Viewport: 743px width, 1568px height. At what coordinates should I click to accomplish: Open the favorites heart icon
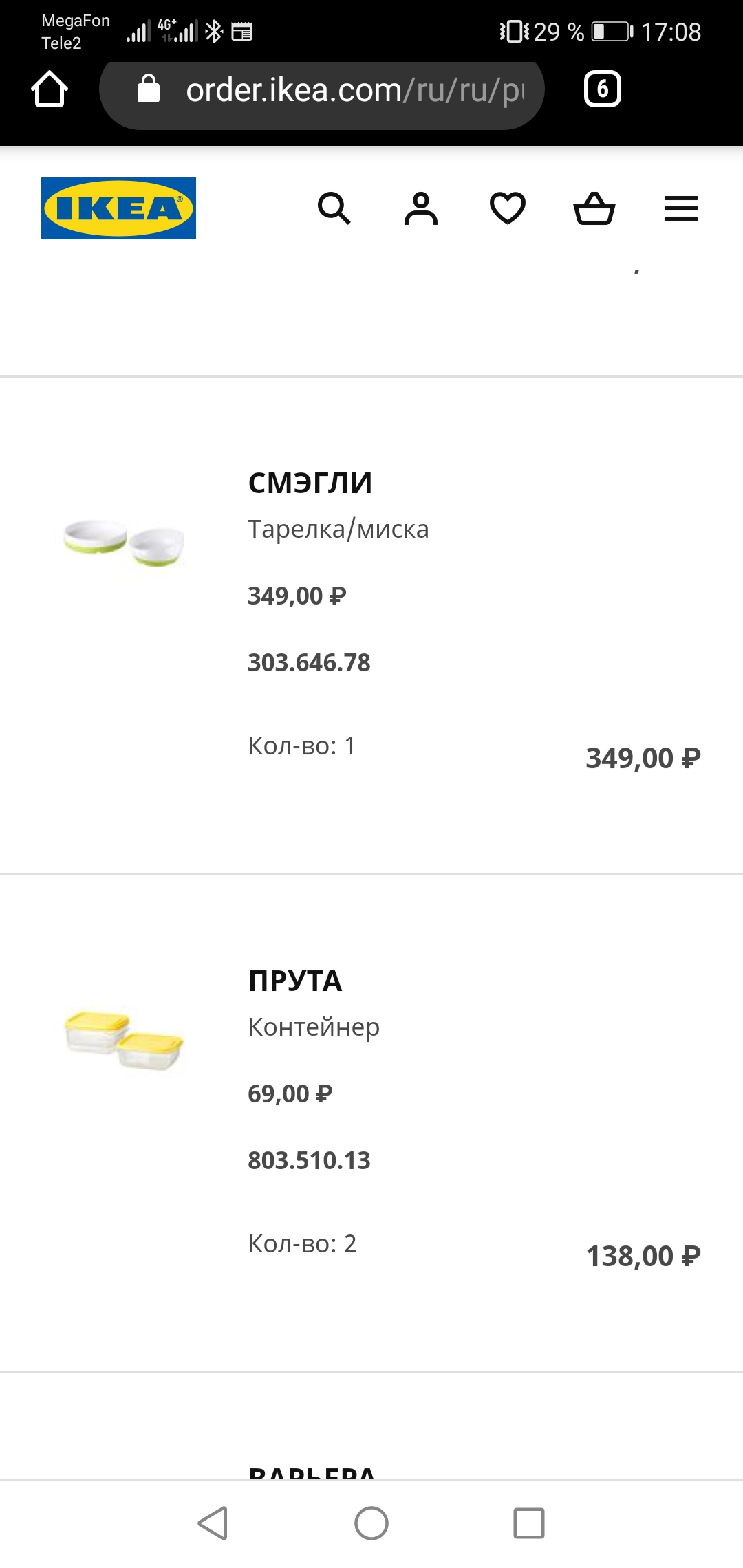click(x=508, y=208)
